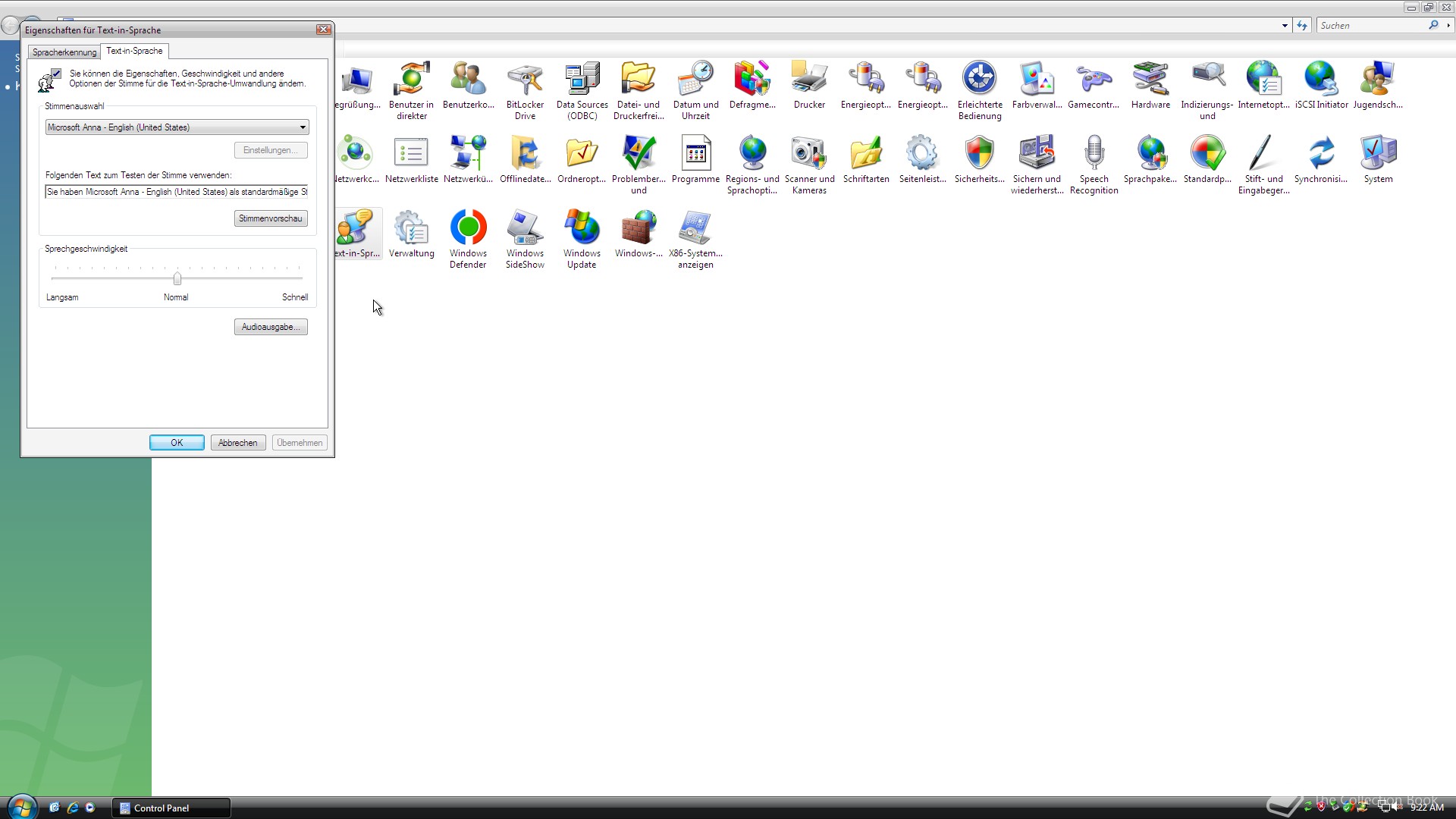The height and width of the screenshot is (819, 1456).
Task: Open the Internetoptionen icon
Action: click(1264, 85)
